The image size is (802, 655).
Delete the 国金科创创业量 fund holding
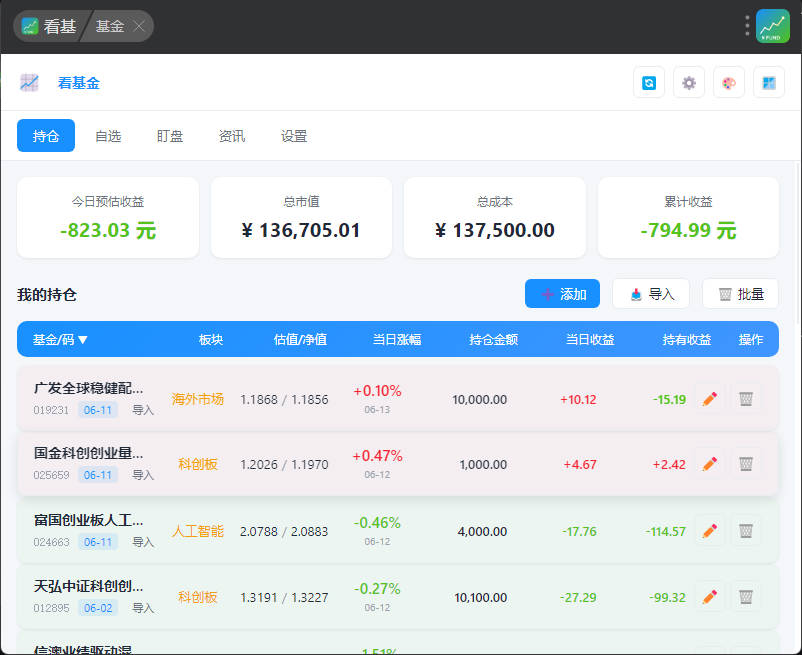[x=746, y=464]
